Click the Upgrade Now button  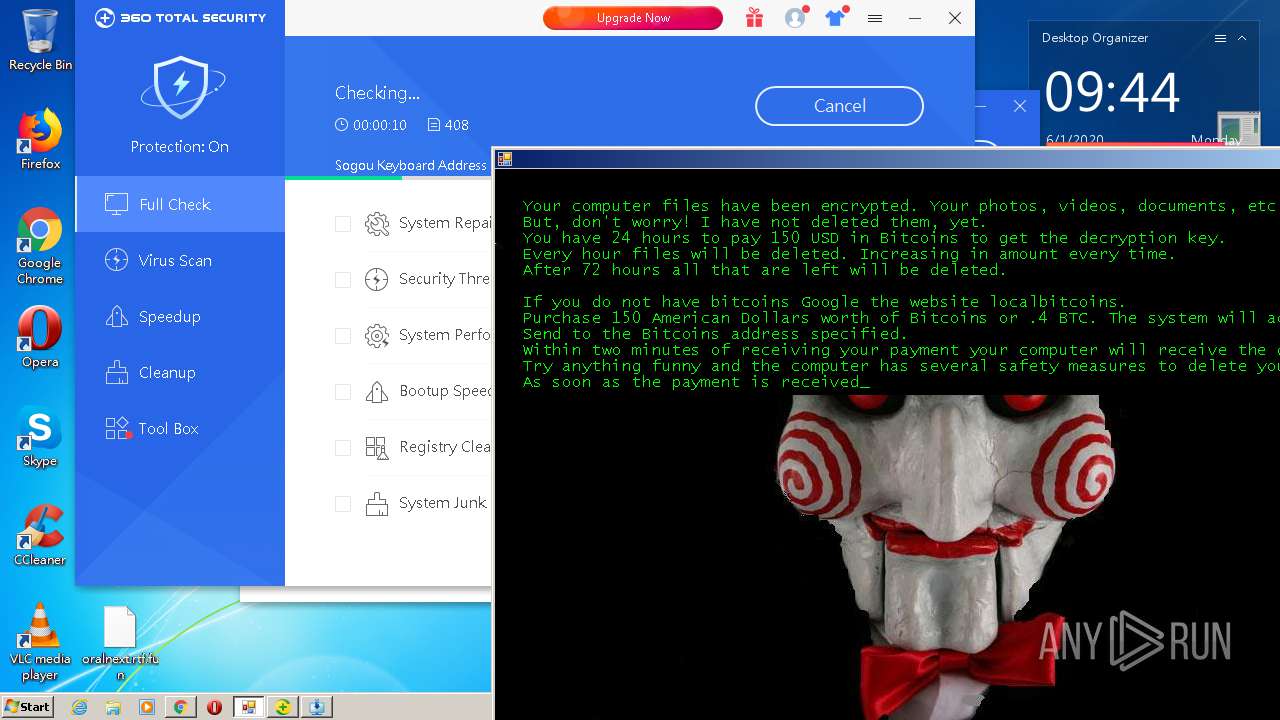pos(633,18)
